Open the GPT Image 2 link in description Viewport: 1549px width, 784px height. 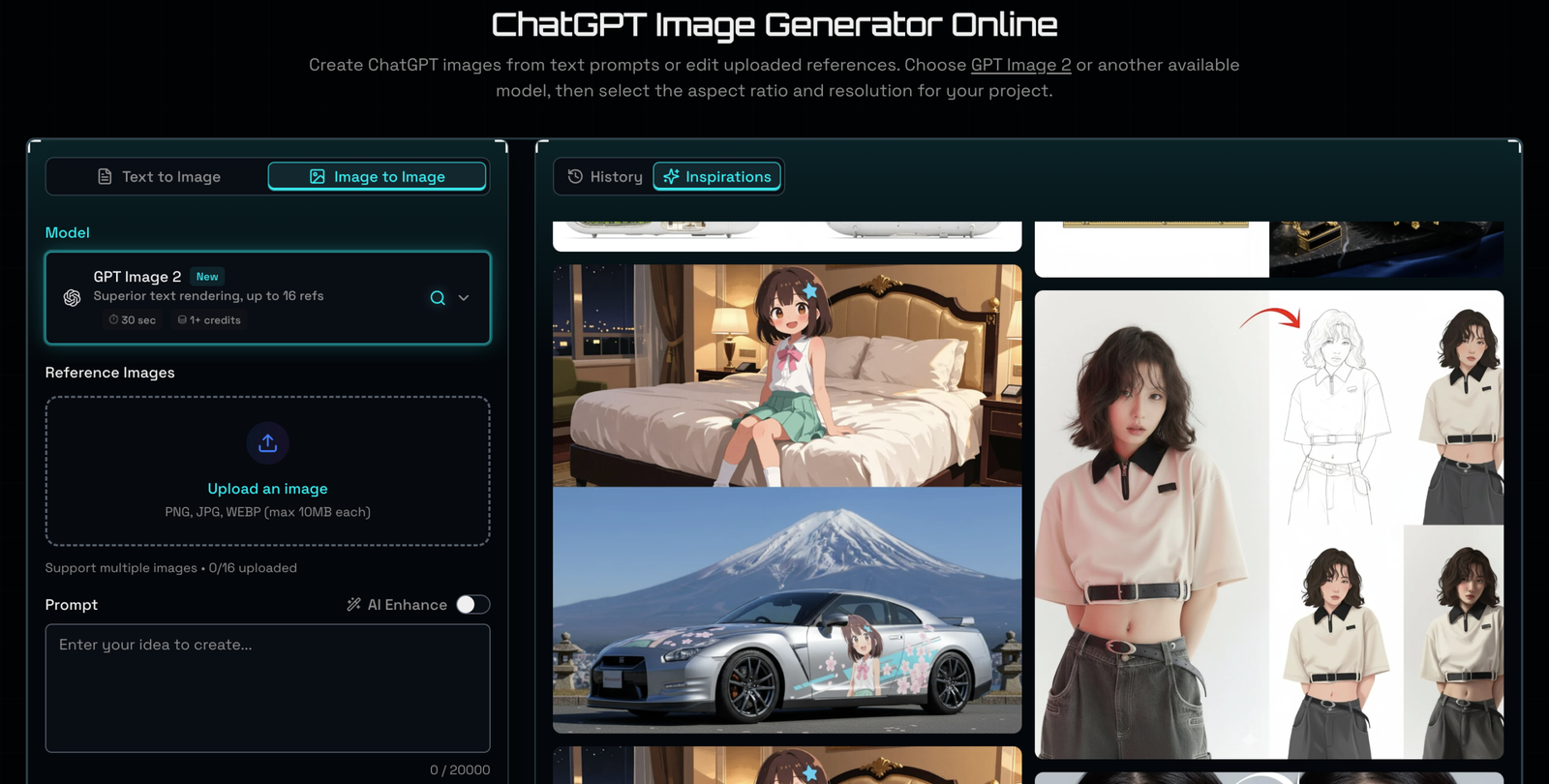[1021, 65]
